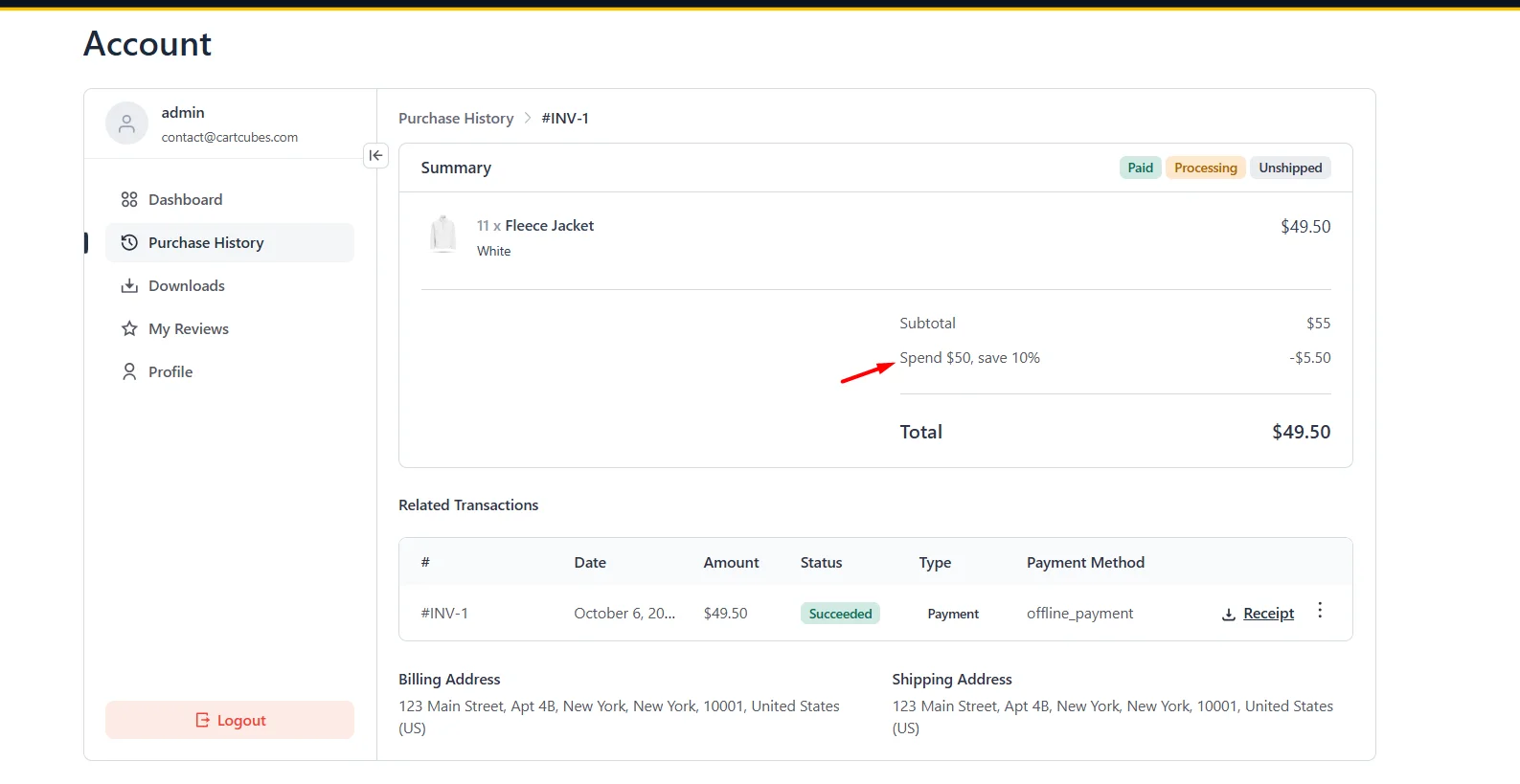This screenshot has height=784, width=1520.
Task: Click the Succeeded status badge
Action: click(x=840, y=614)
